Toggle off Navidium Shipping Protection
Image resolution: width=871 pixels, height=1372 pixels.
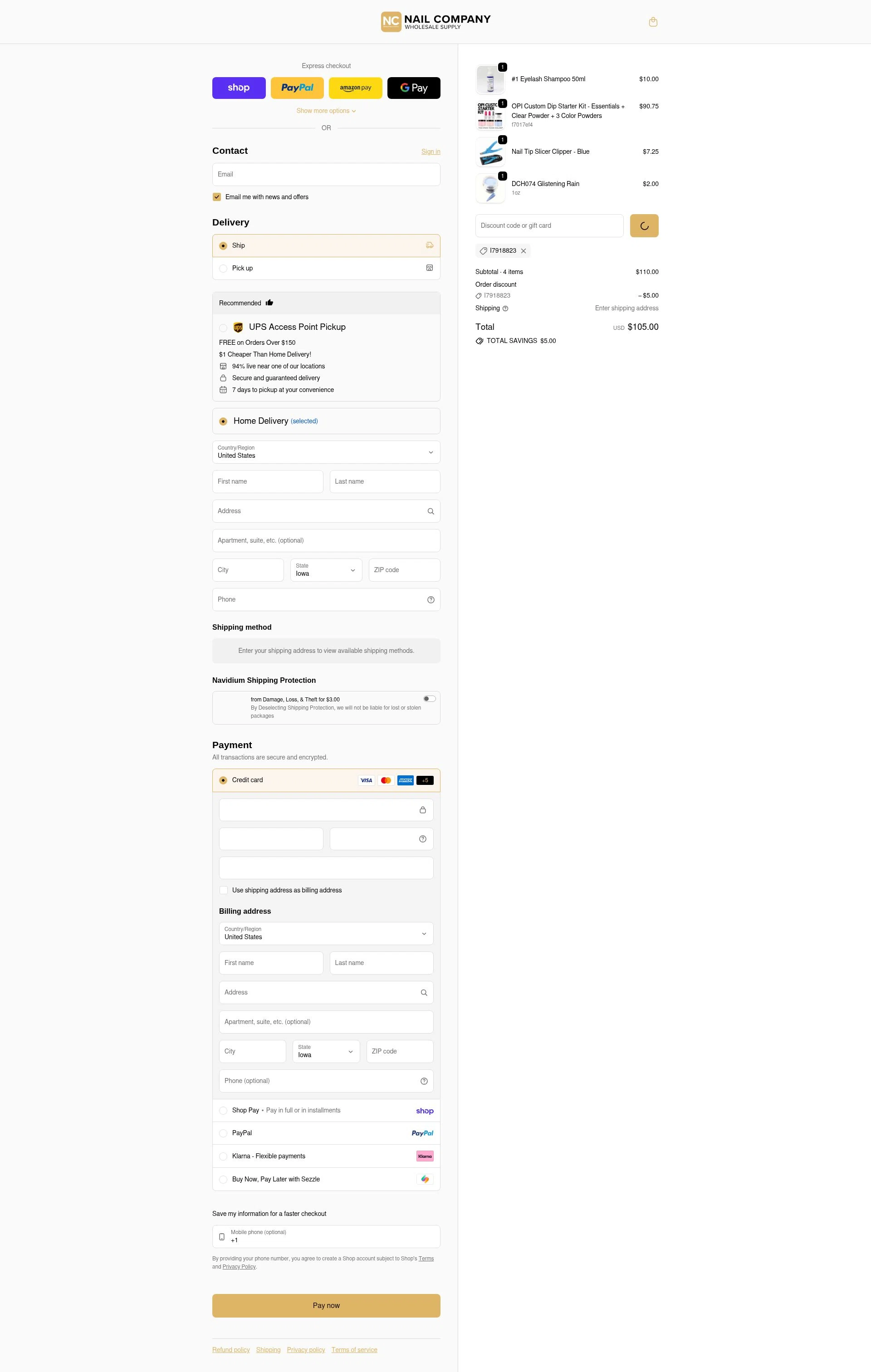pyautogui.click(x=429, y=699)
